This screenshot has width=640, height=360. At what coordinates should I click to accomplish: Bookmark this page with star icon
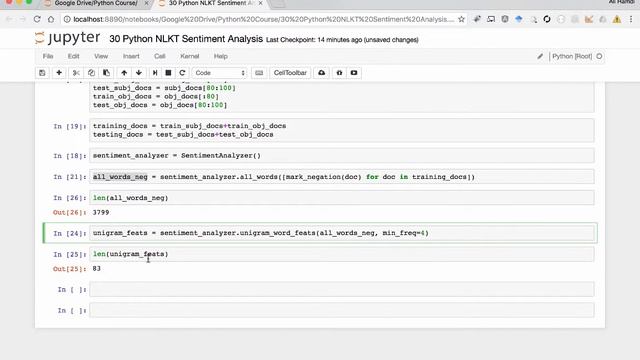coord(461,19)
